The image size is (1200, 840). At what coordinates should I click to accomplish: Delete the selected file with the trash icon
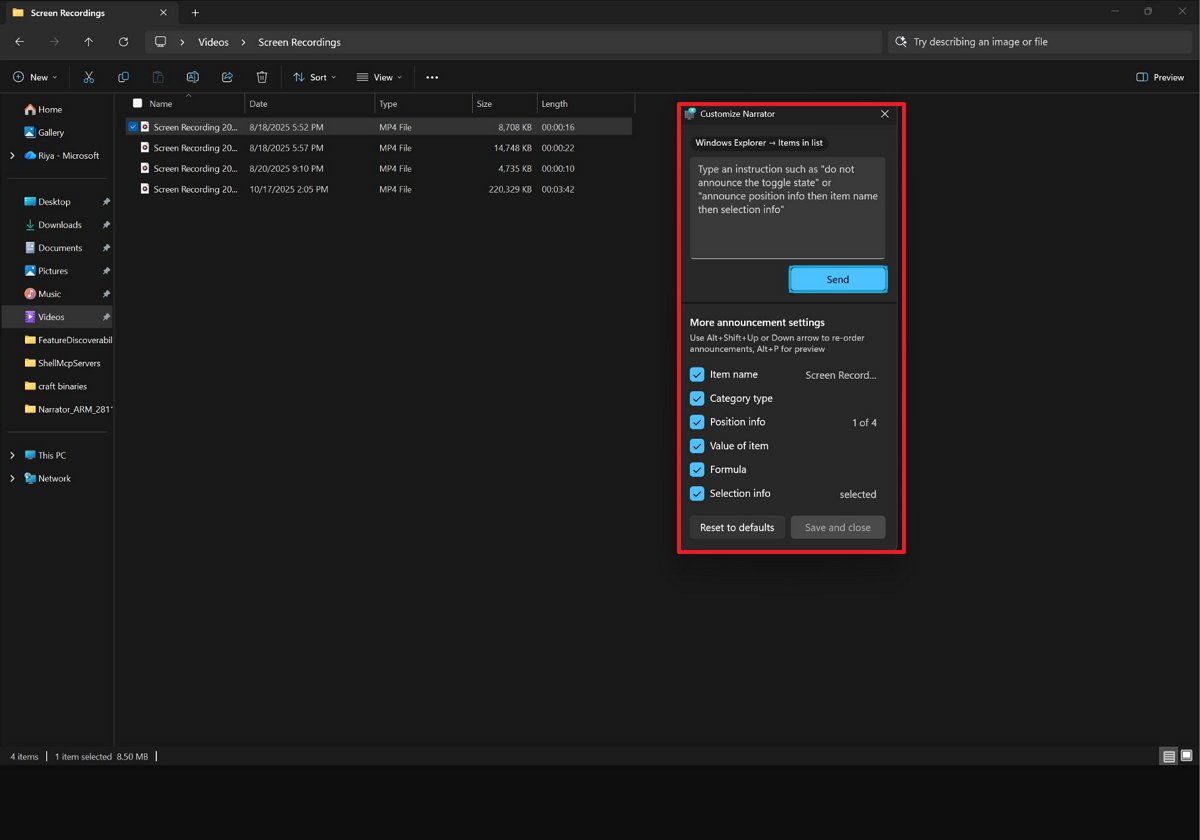click(261, 77)
